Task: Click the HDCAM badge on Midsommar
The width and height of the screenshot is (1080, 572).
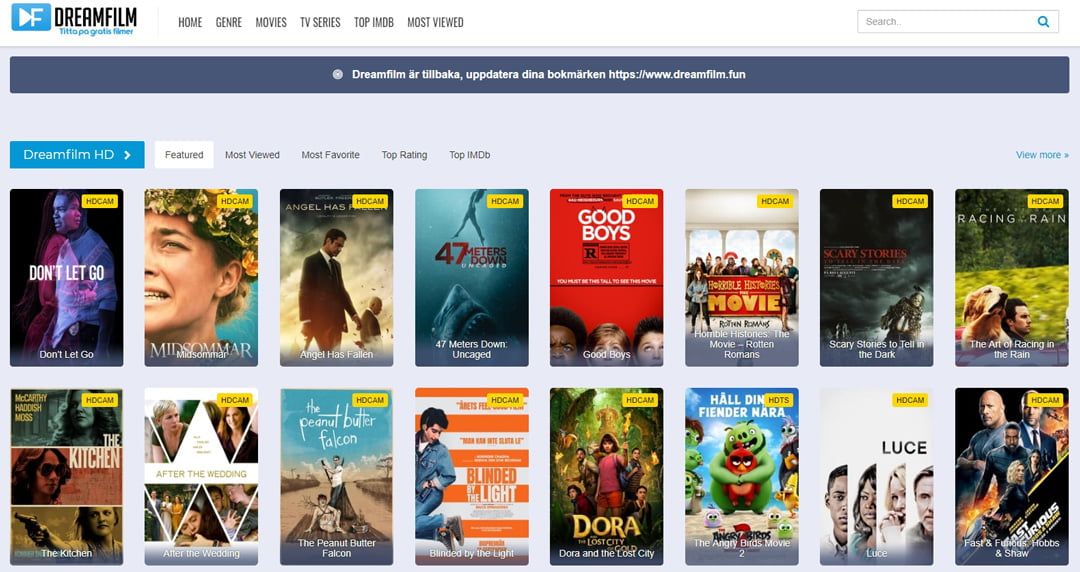Action: 235,201
